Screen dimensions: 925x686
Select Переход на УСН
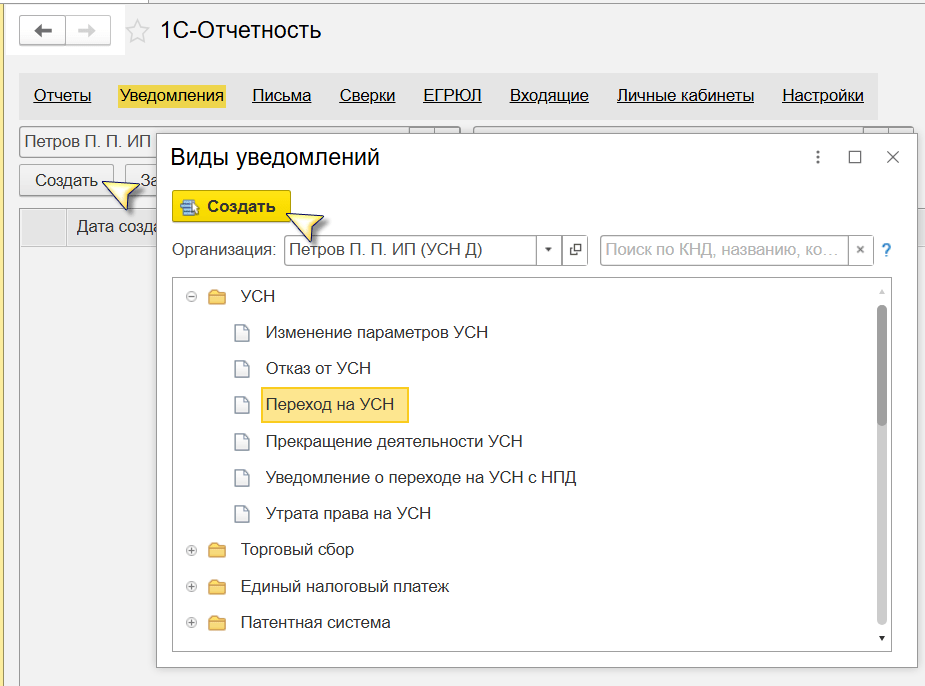point(334,405)
